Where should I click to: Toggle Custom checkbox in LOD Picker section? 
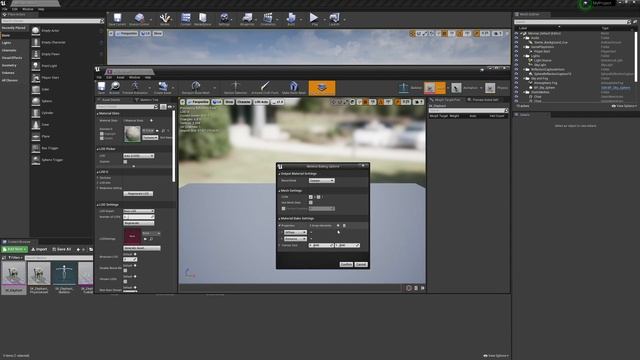click(x=125, y=162)
